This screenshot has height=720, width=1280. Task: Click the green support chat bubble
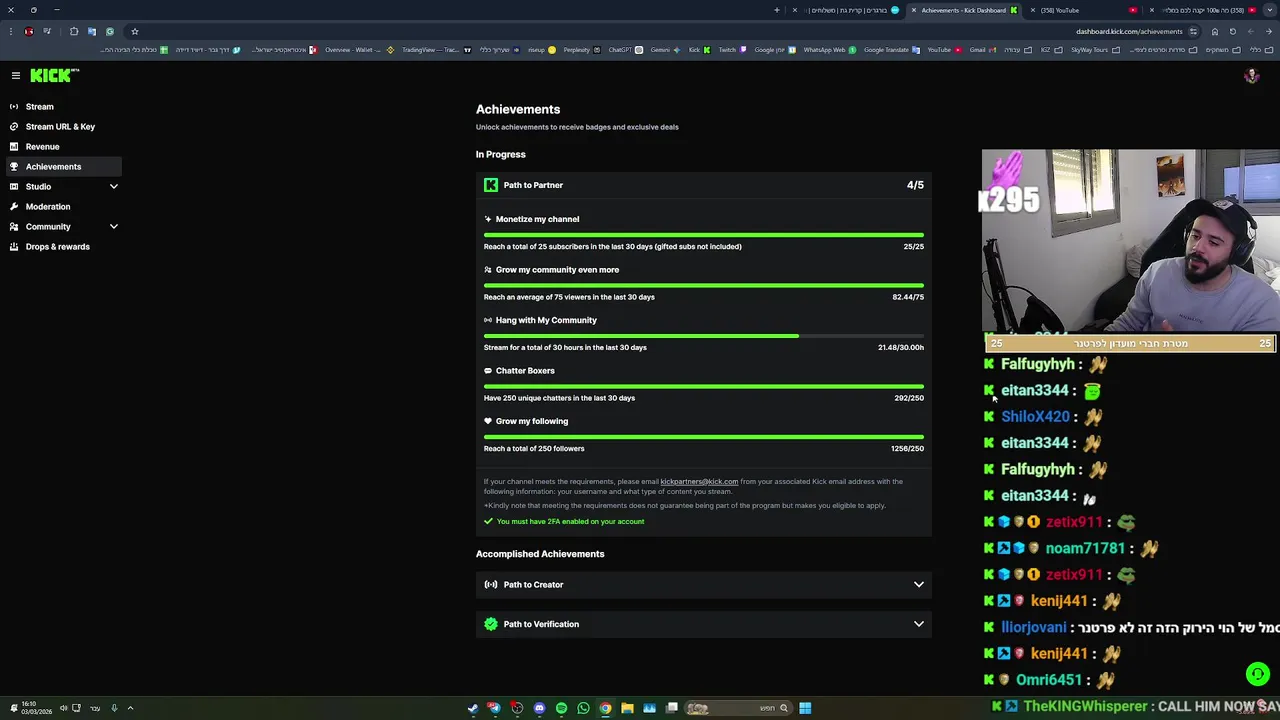click(1257, 674)
